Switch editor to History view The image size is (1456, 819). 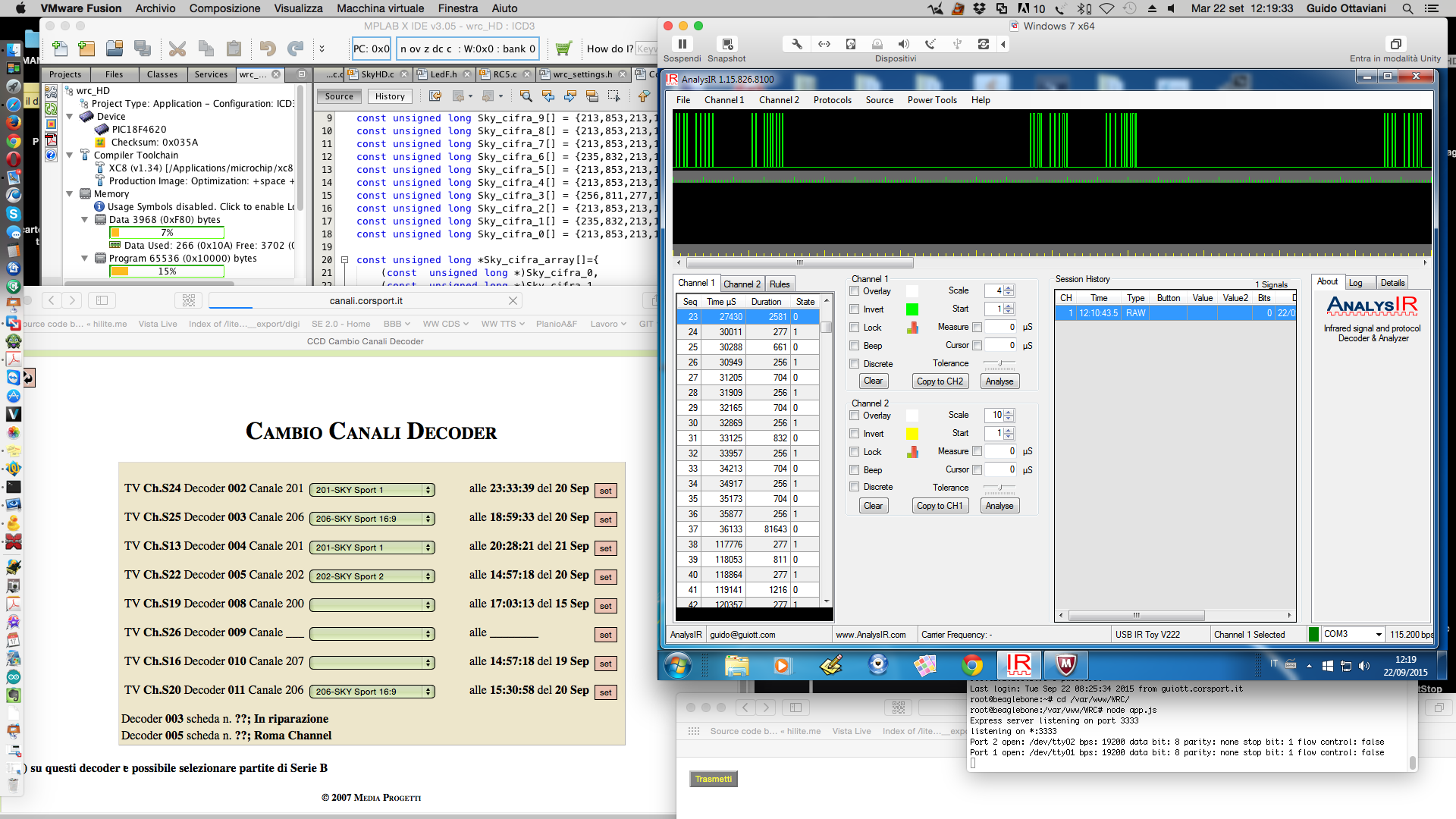[x=390, y=96]
